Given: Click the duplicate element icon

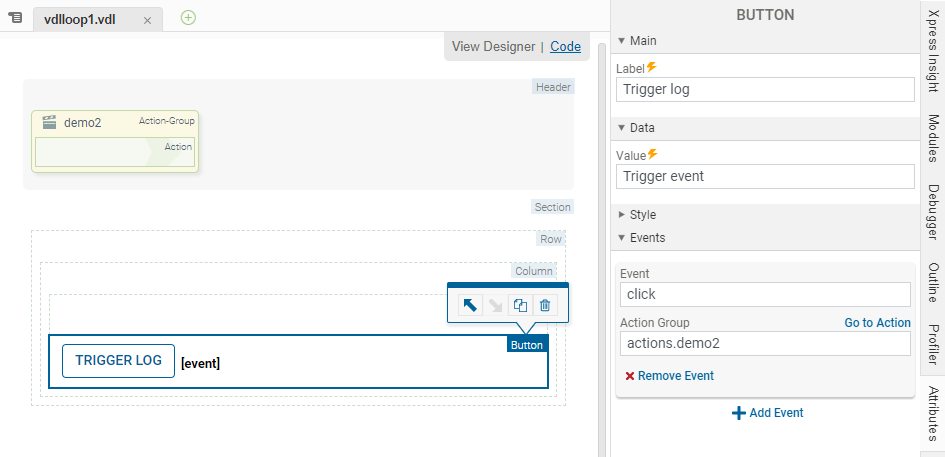Looking at the screenshot, I should (x=520, y=306).
